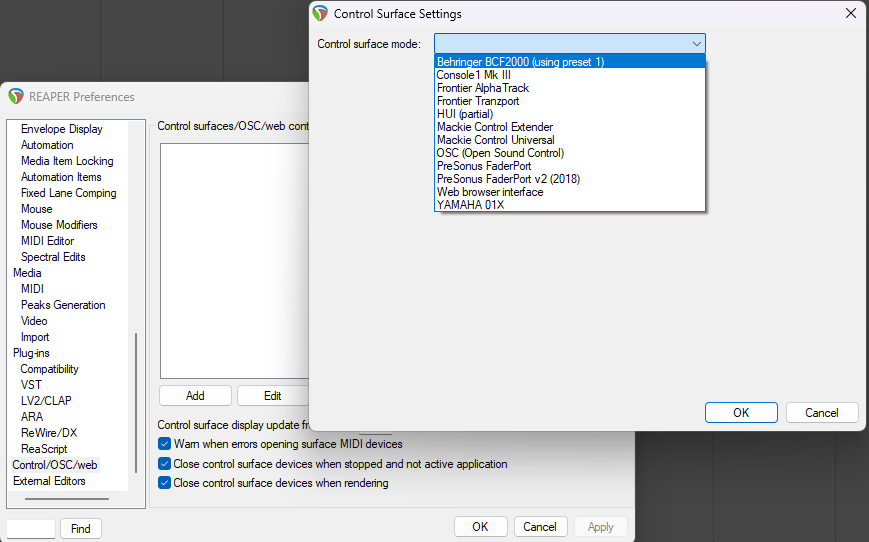The width and height of the screenshot is (869, 542).
Task: Click the Find button in Preferences
Action: [x=81, y=529]
